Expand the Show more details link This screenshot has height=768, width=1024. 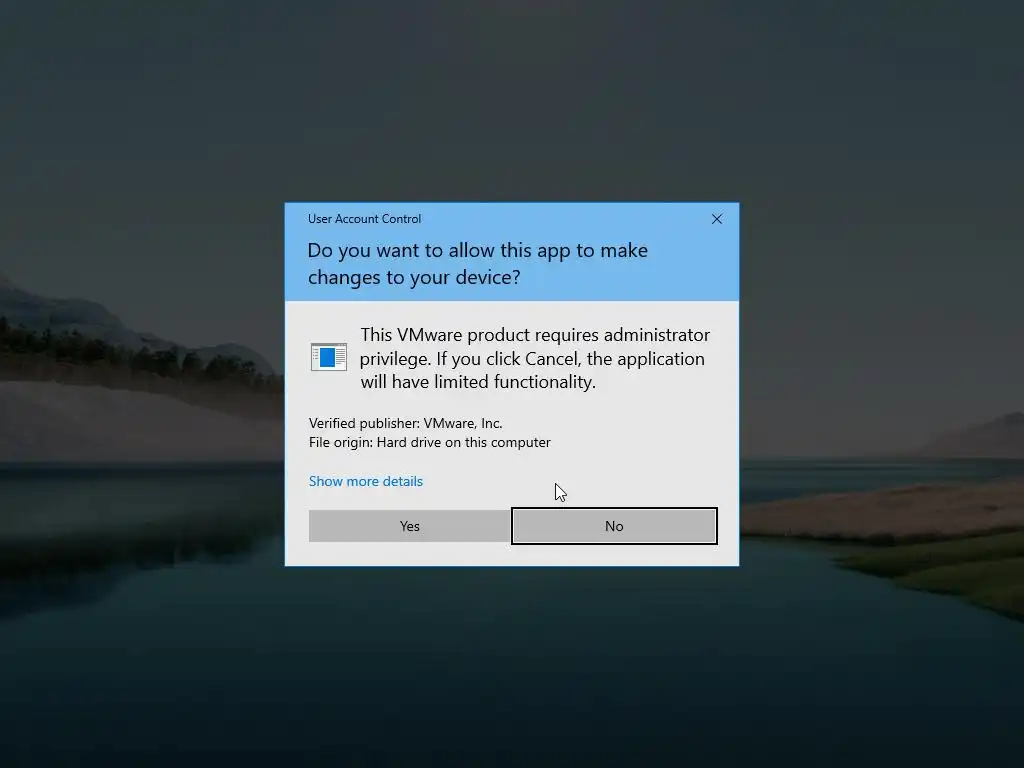click(x=366, y=481)
